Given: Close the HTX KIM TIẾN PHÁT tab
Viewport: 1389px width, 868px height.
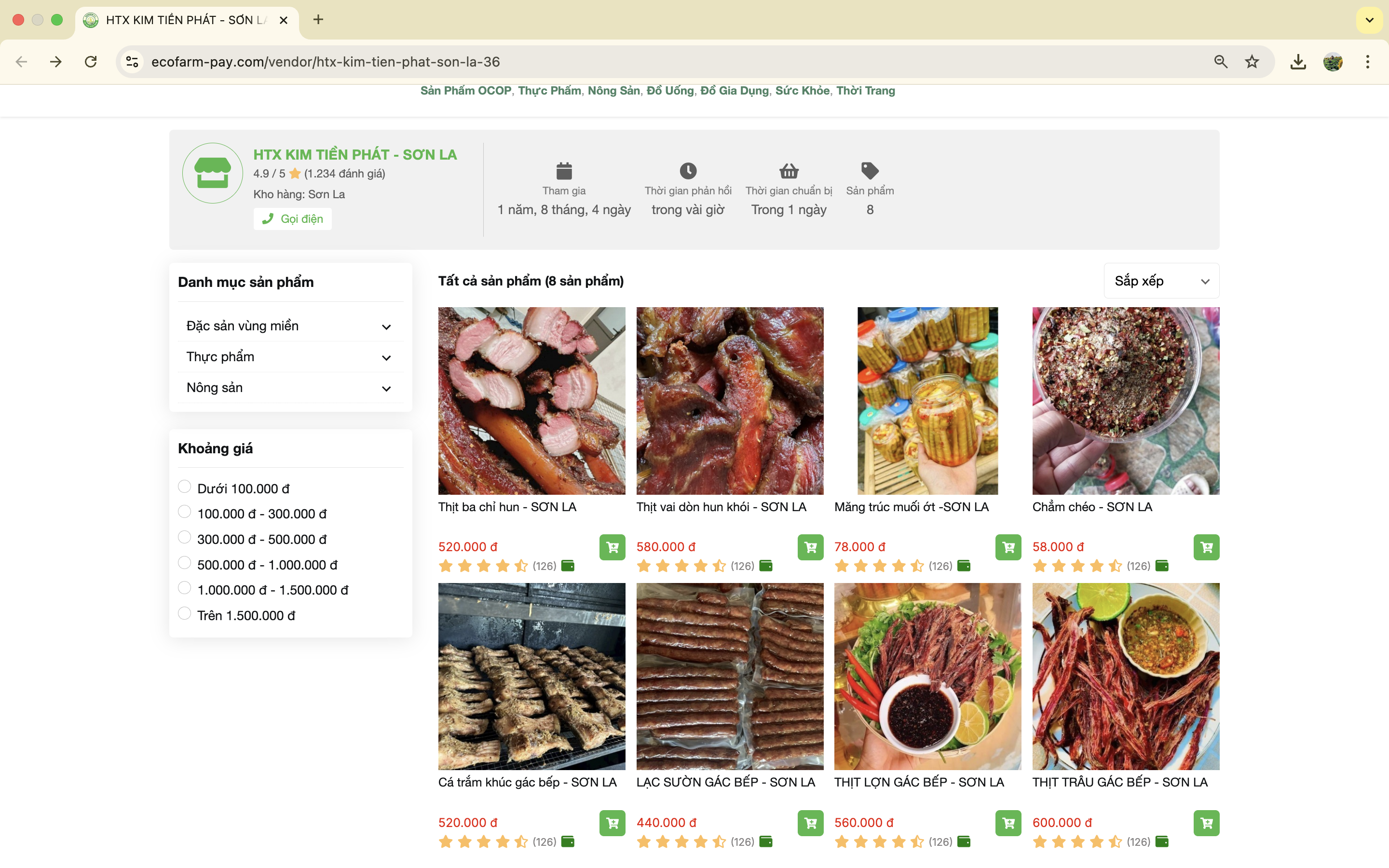Looking at the screenshot, I should [x=284, y=20].
